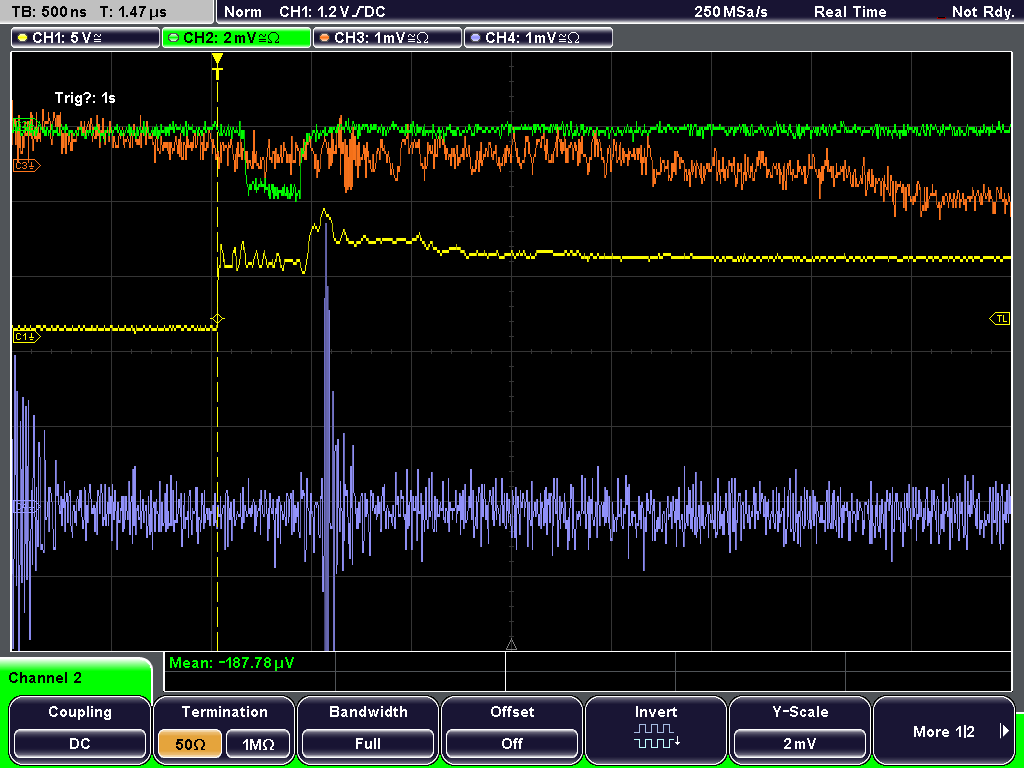This screenshot has height=768, width=1024.
Task: Select the CH2: 2 mV channel tab
Action: click(236, 38)
